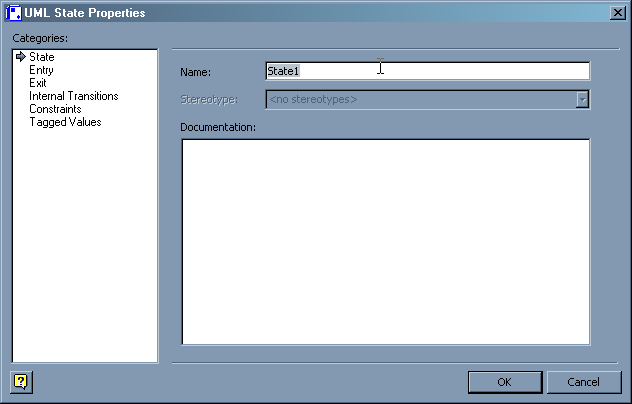The width and height of the screenshot is (632, 404).
Task: Close the UML State Properties dialog
Action: coord(617,12)
